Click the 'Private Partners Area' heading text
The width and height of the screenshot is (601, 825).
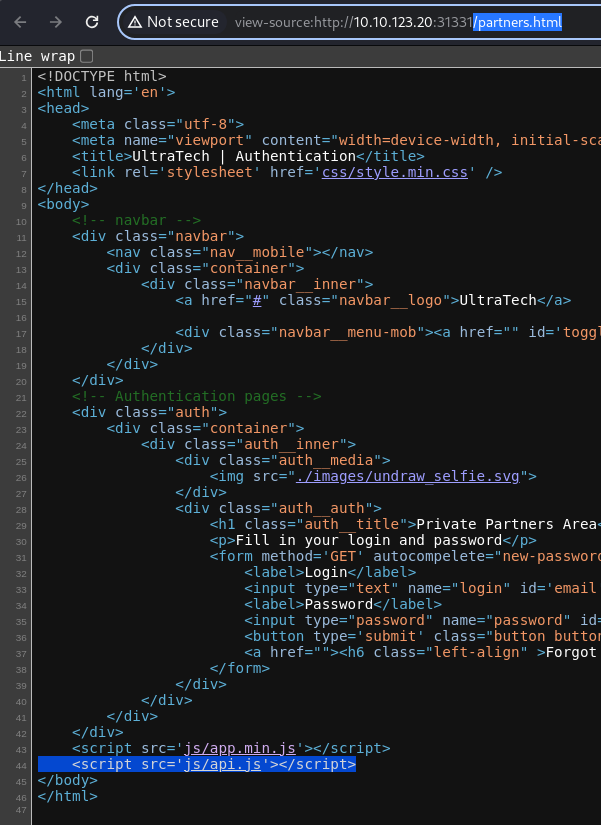[506, 524]
